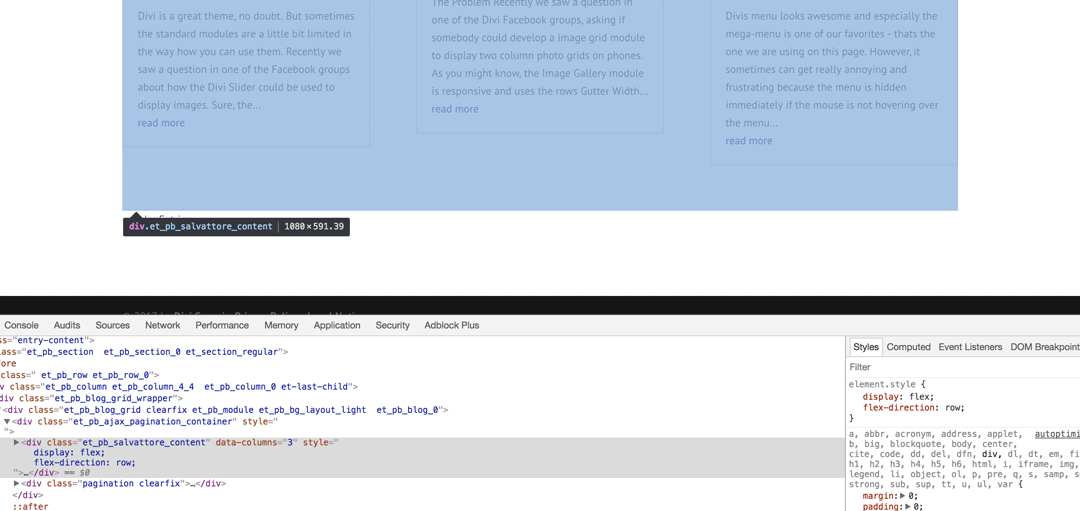Focus the styles Filter input field
This screenshot has width=1080, height=511.
tap(964, 367)
